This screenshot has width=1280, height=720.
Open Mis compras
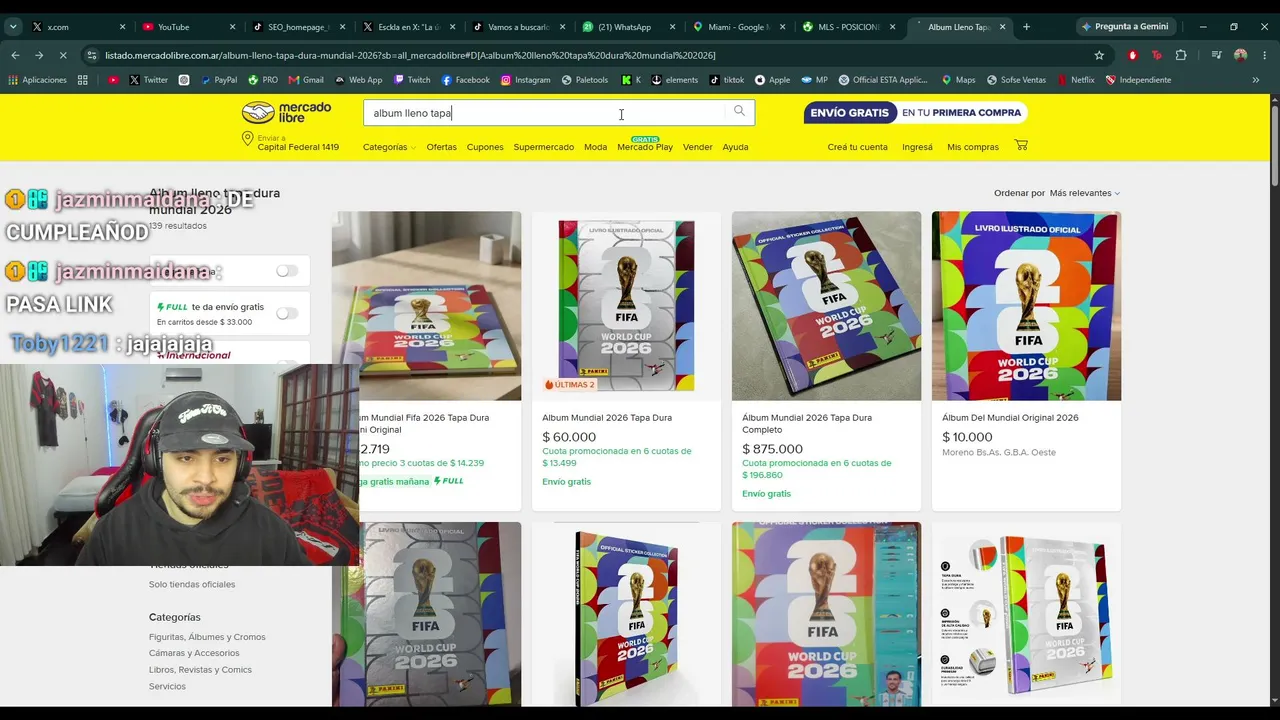point(973,147)
